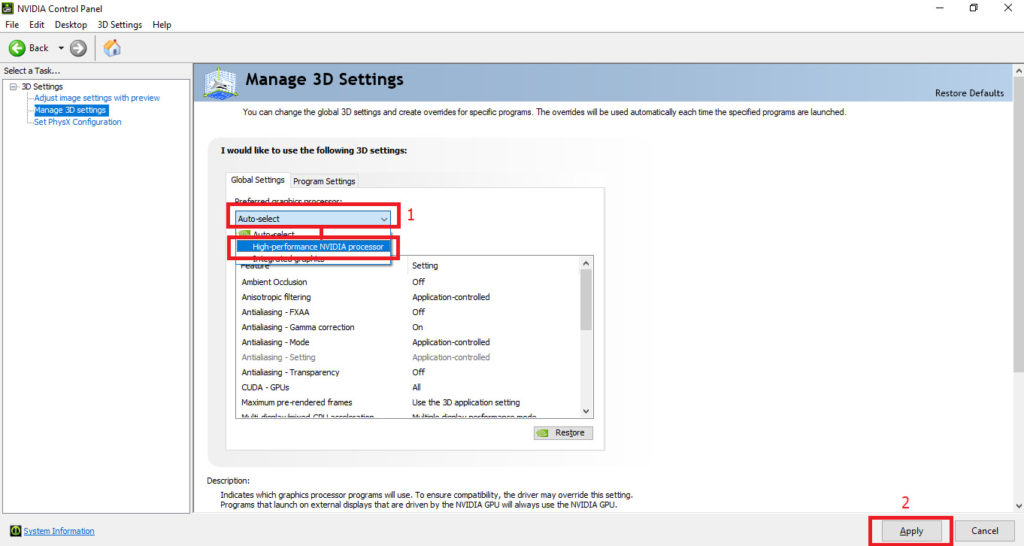Select the CUDA - GPUs row
This screenshot has height=546, width=1024.
408,387
